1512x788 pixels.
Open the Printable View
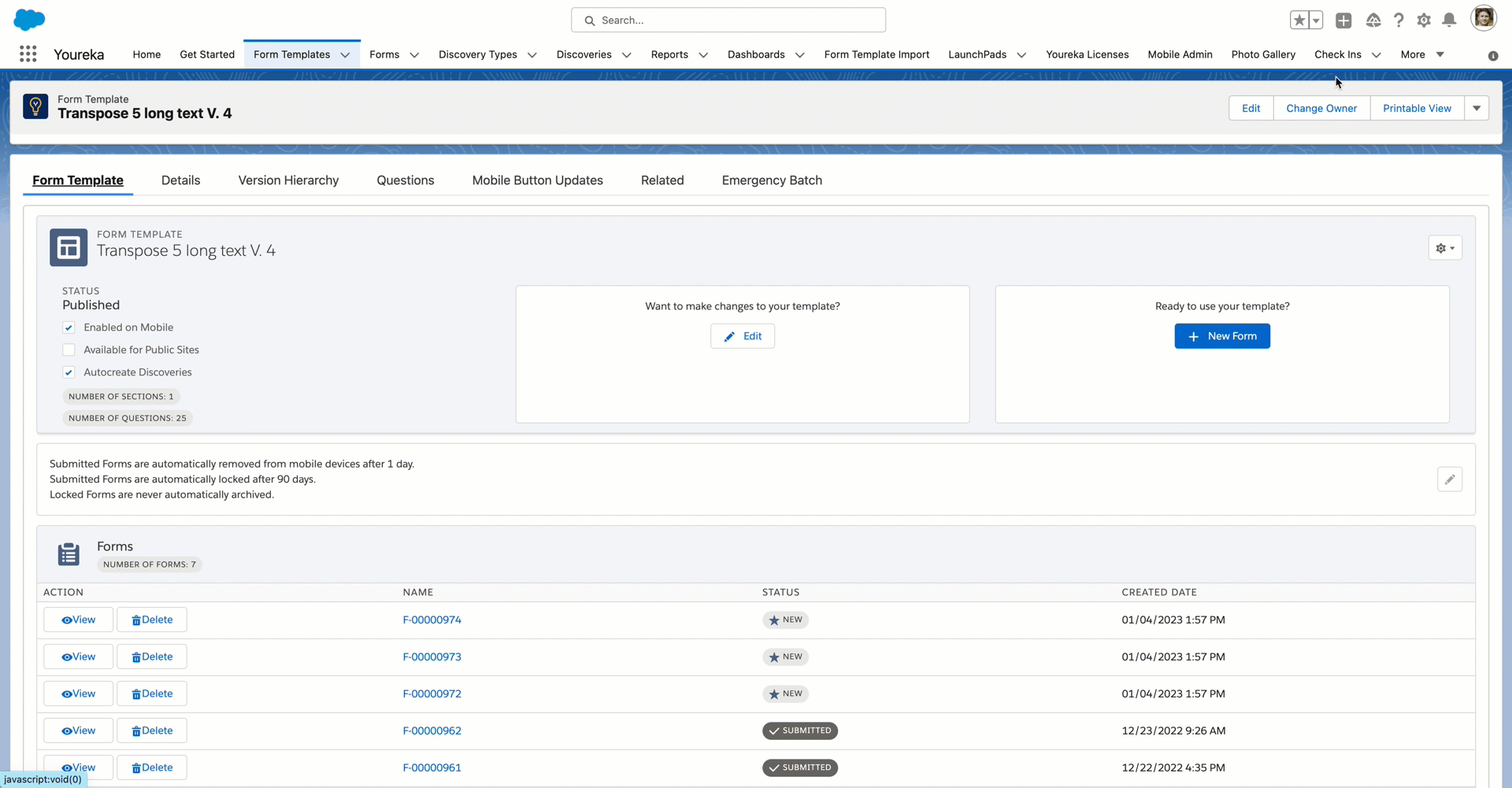coord(1417,108)
